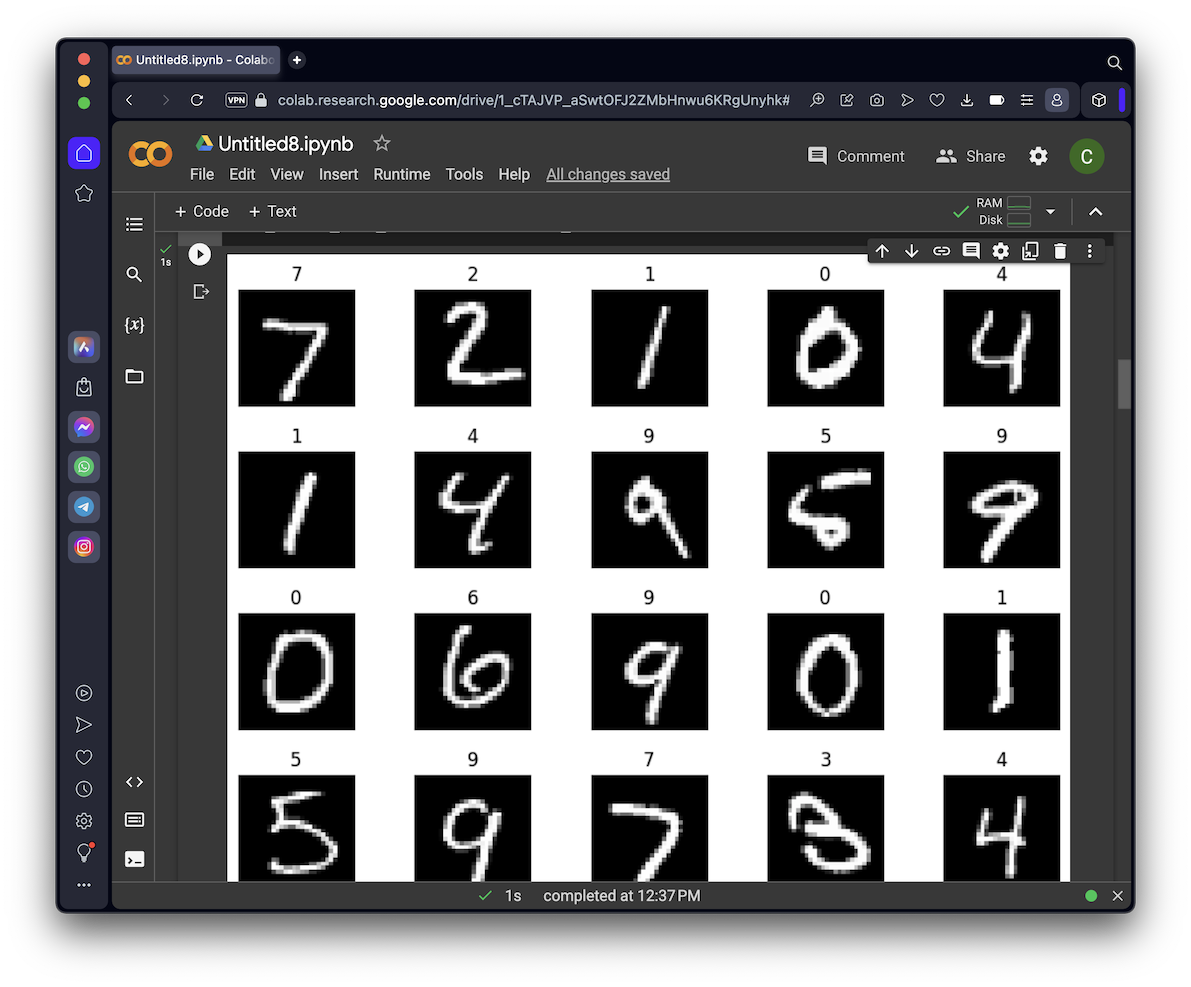Clear cell output icon
This screenshot has height=987, width=1191.
(x=201, y=292)
